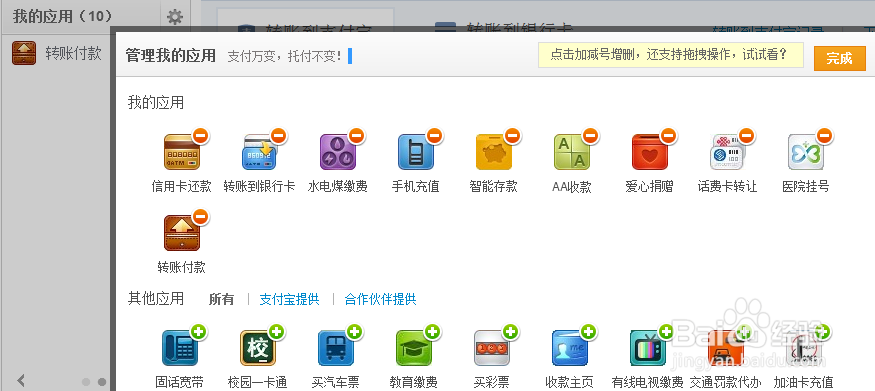Add 固话宽带 using its plus badge

(x=199, y=332)
